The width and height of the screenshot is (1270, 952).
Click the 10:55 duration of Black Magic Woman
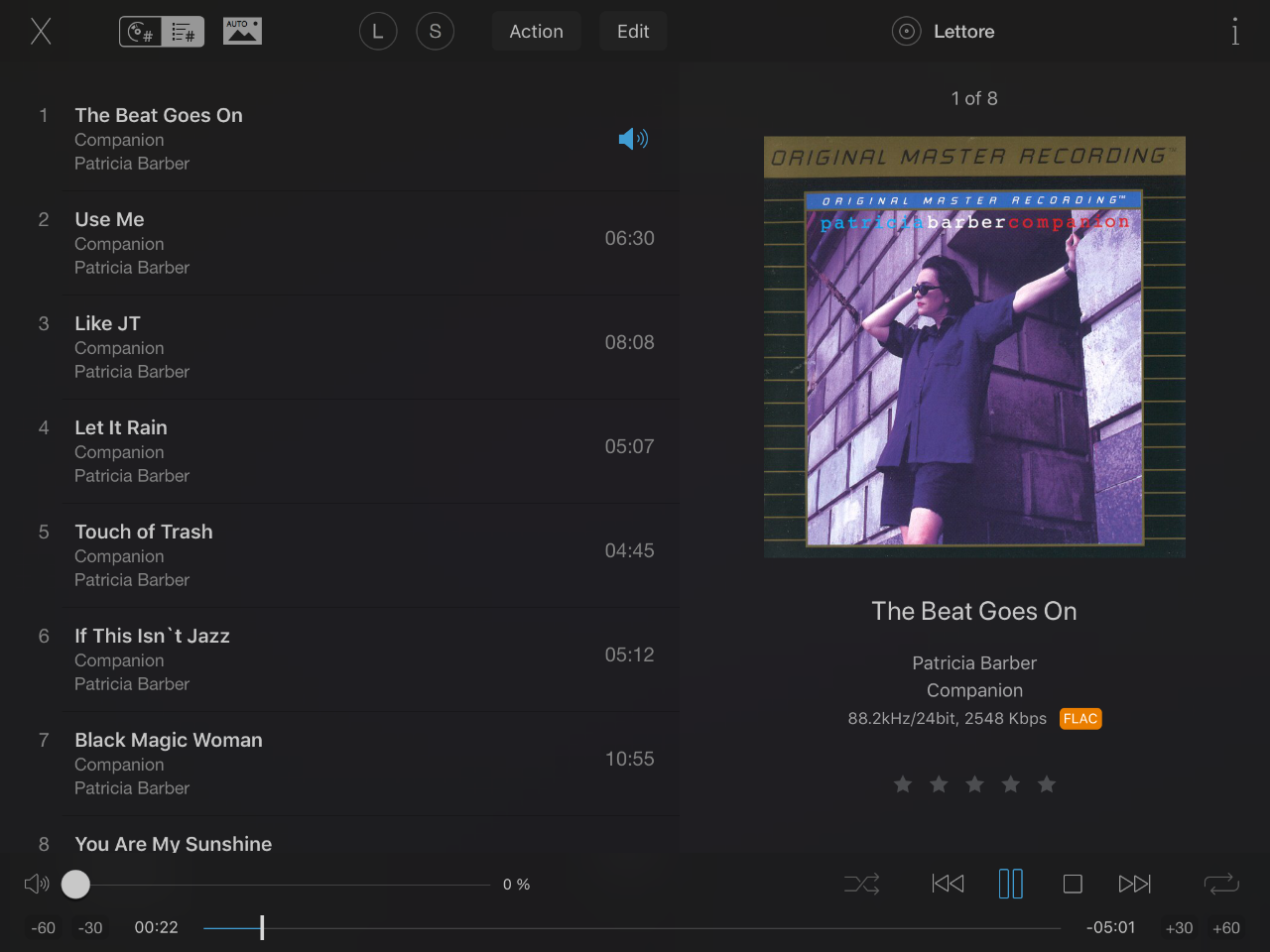[630, 759]
